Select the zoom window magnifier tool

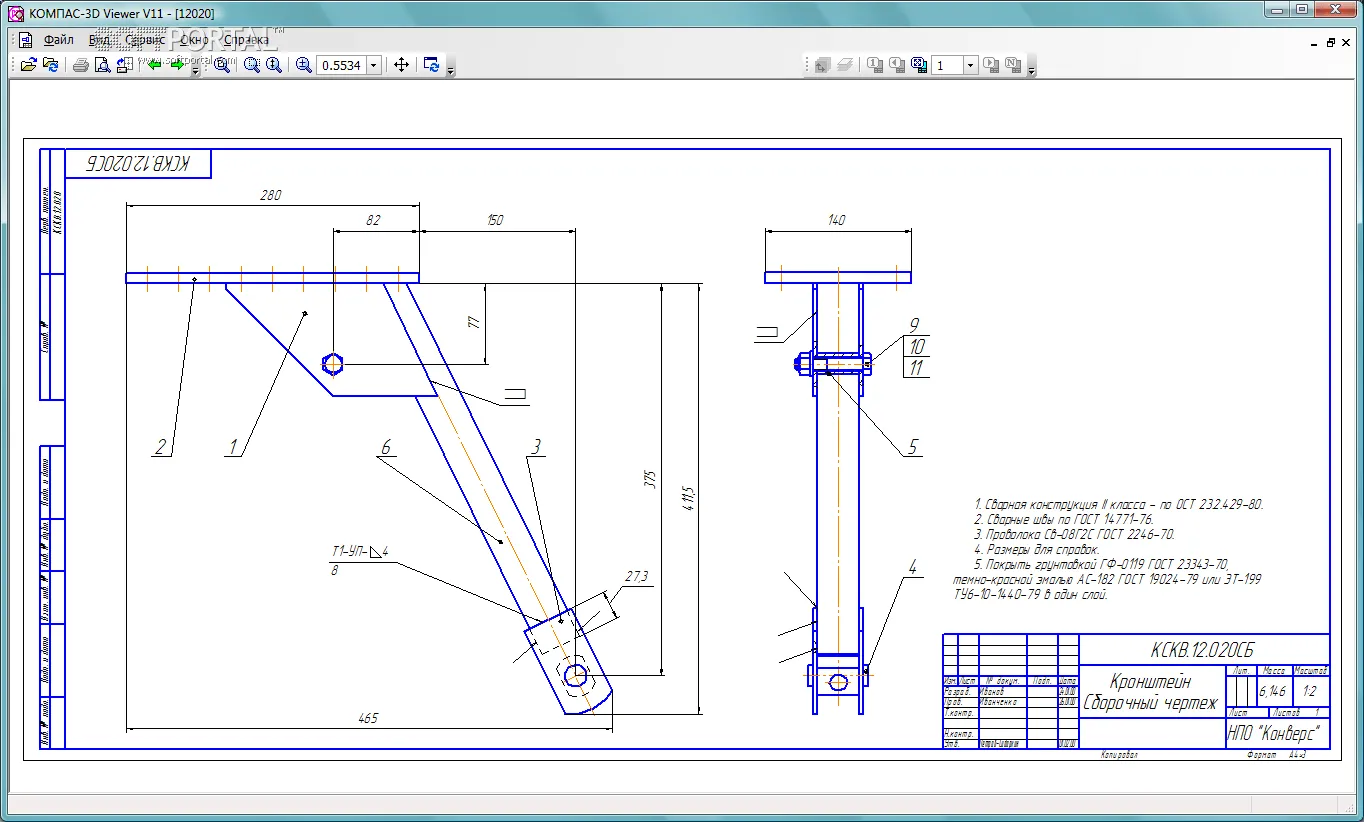pos(222,65)
